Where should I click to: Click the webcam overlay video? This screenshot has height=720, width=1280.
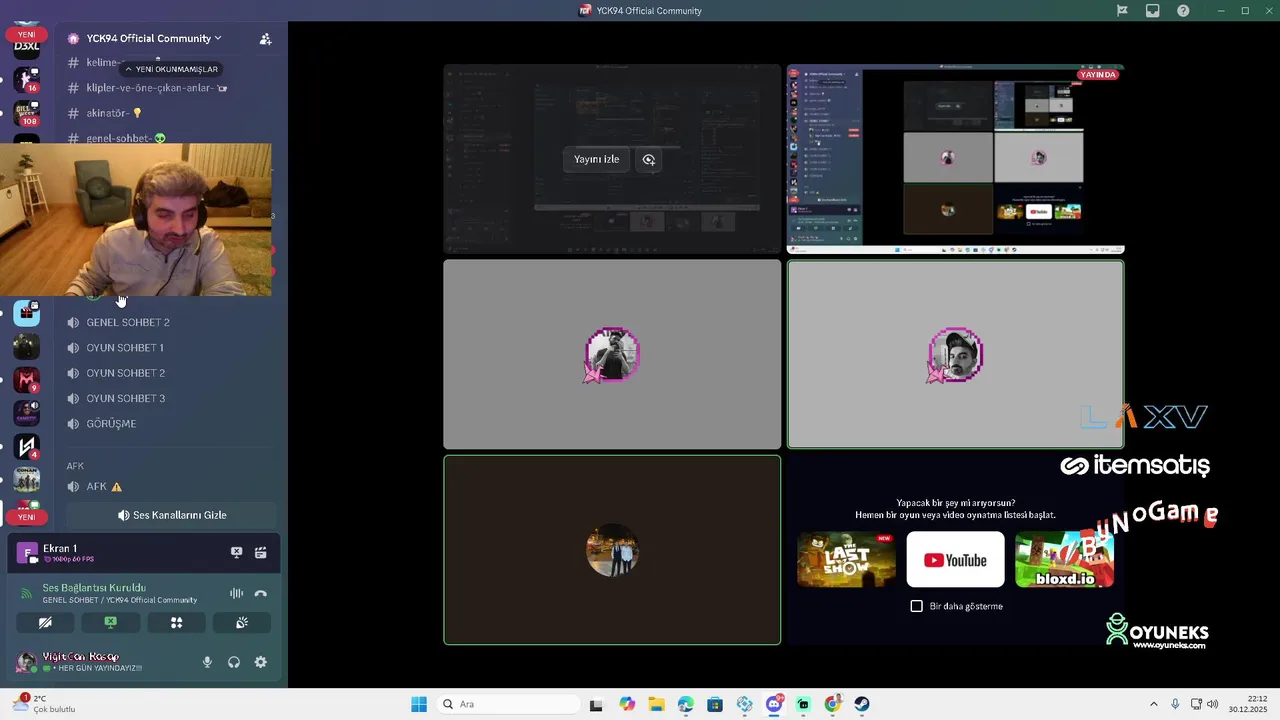click(135, 219)
